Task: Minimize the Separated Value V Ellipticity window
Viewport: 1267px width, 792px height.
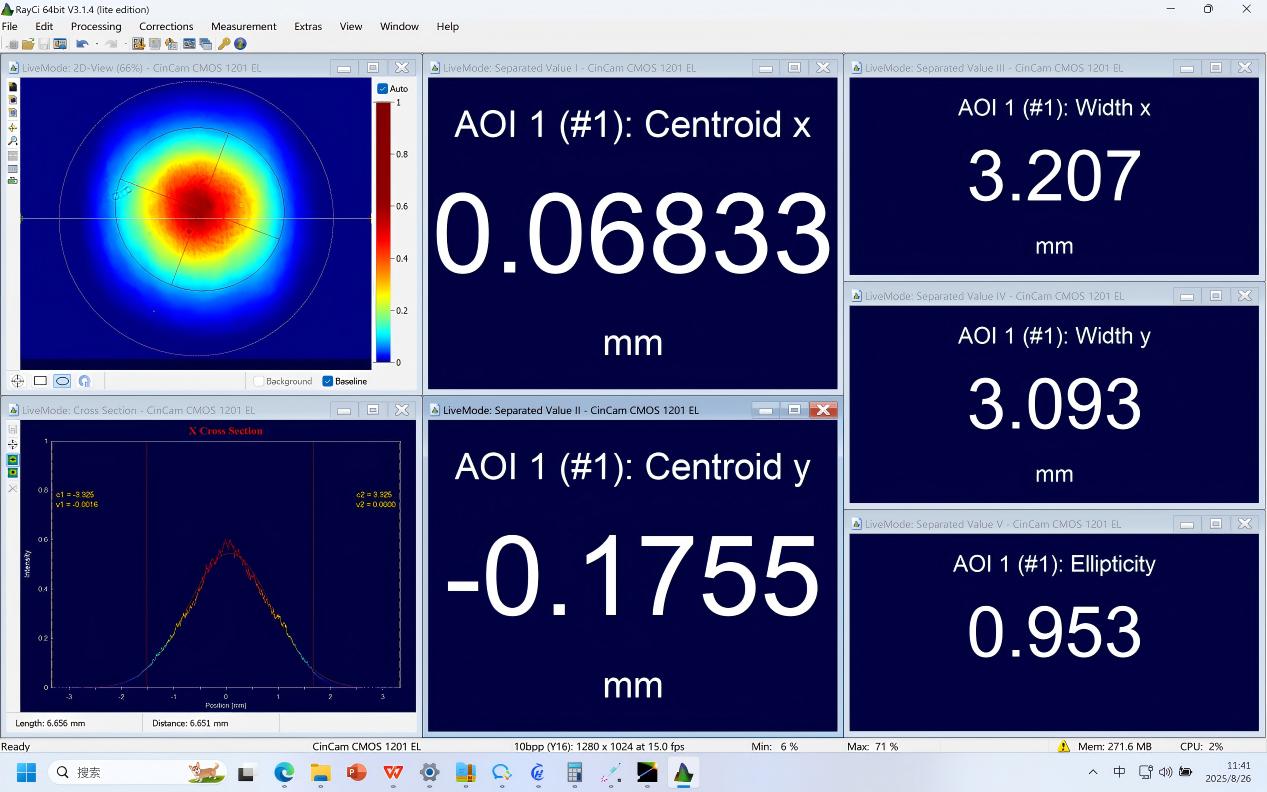Action: pos(1187,524)
